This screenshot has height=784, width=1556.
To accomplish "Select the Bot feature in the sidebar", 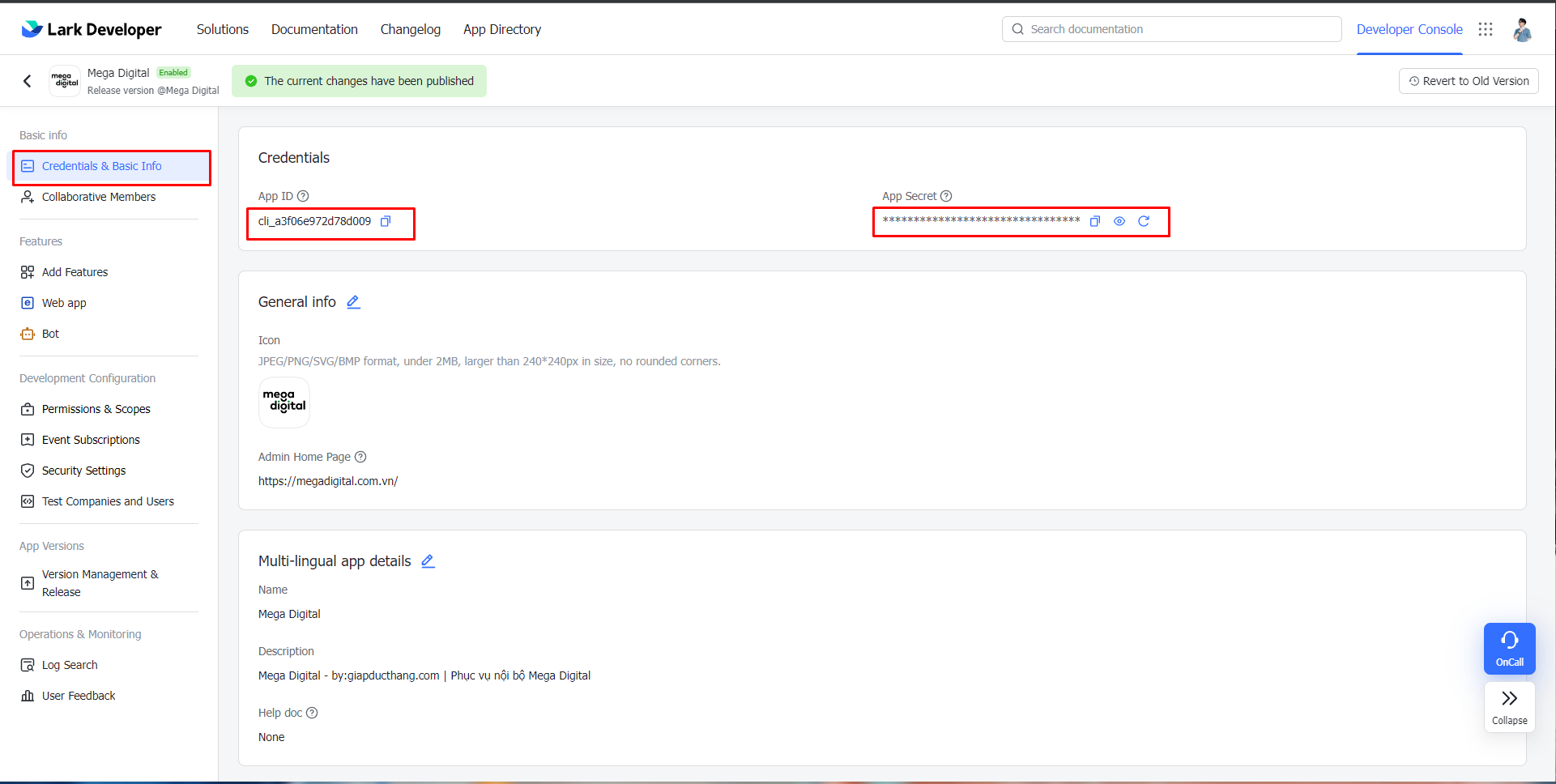I will tap(50, 333).
